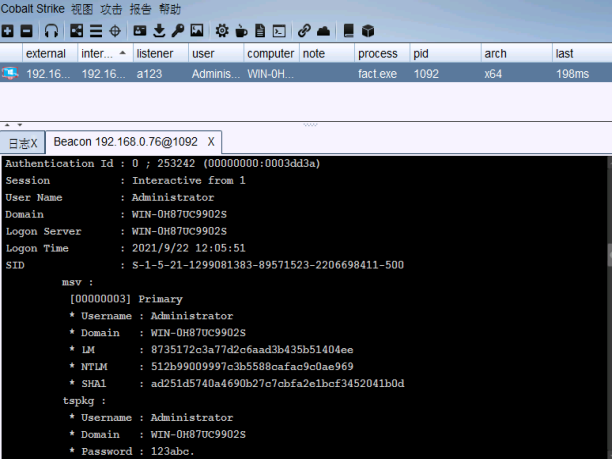The width and height of the screenshot is (612, 460).
Task: Open the 攻击 menu
Action: pyautogui.click(x=112, y=9)
